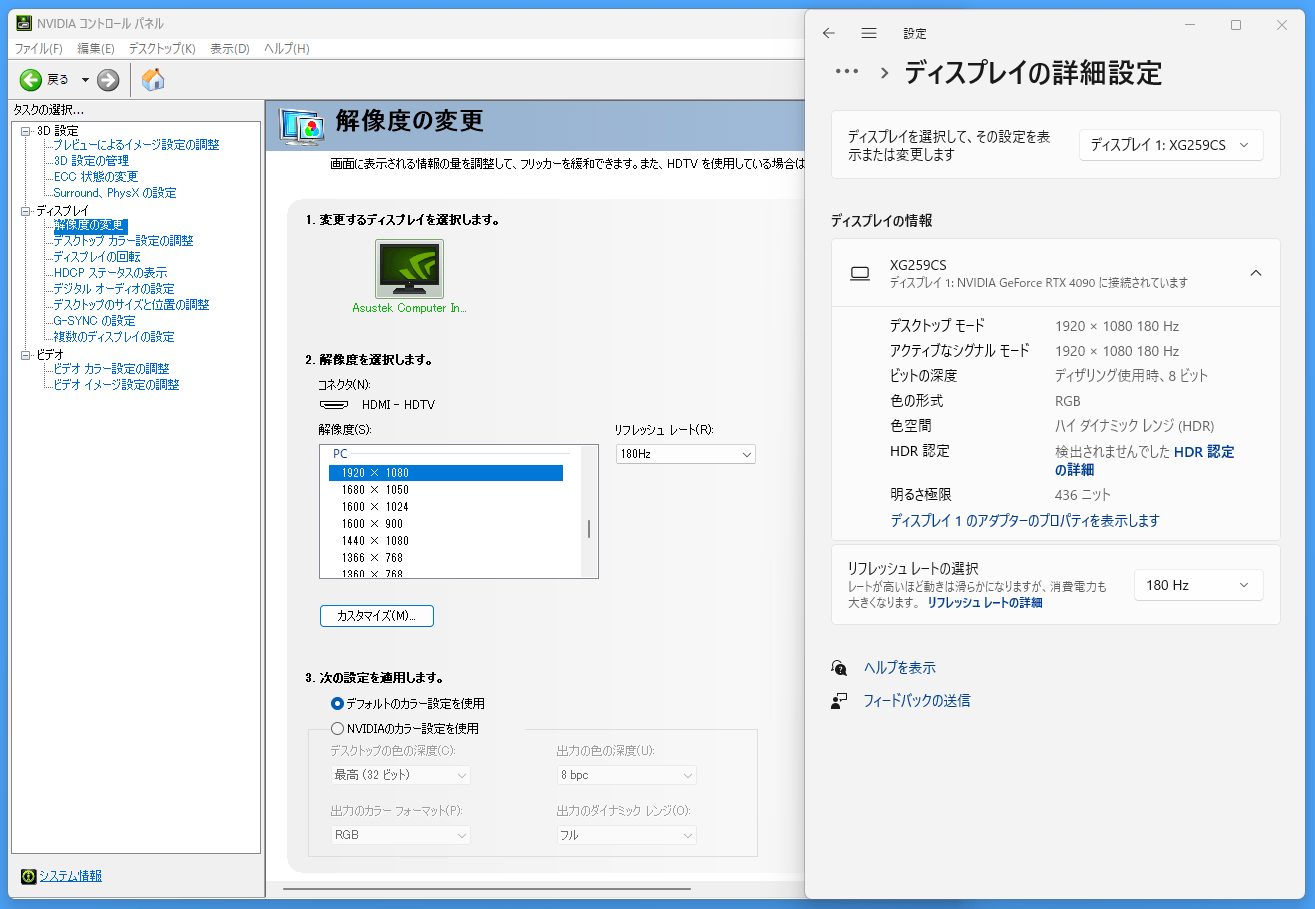
Task: Open the Home icon in NVIDIA toolbar
Action: click(153, 80)
